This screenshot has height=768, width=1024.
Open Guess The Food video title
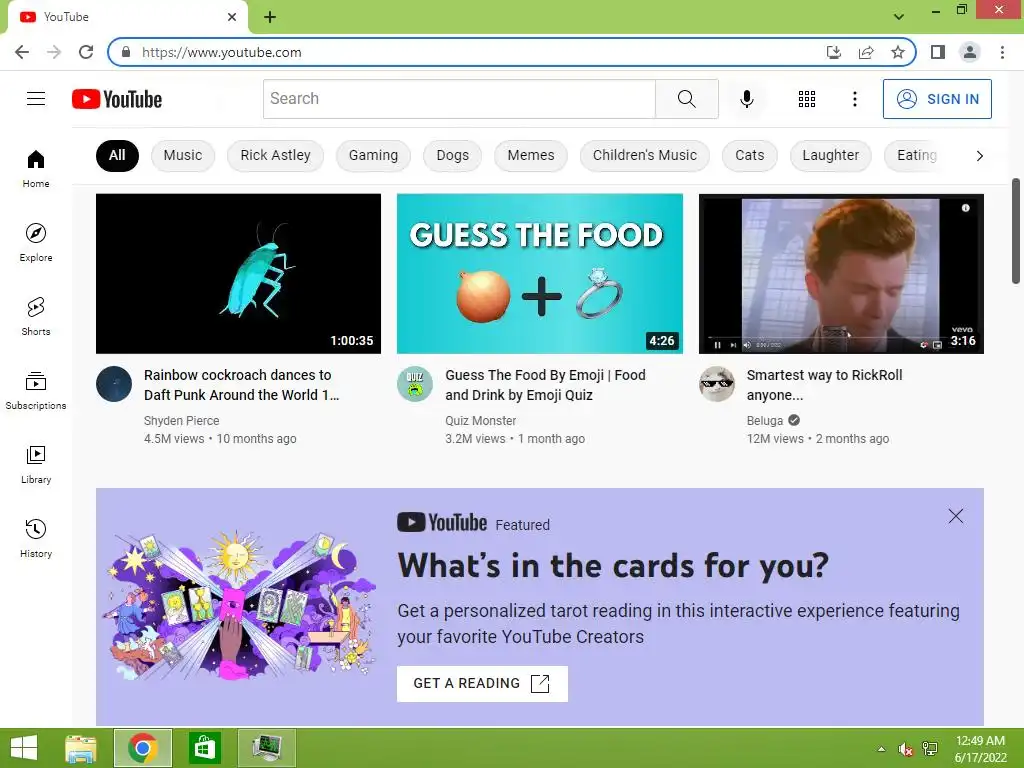545,385
